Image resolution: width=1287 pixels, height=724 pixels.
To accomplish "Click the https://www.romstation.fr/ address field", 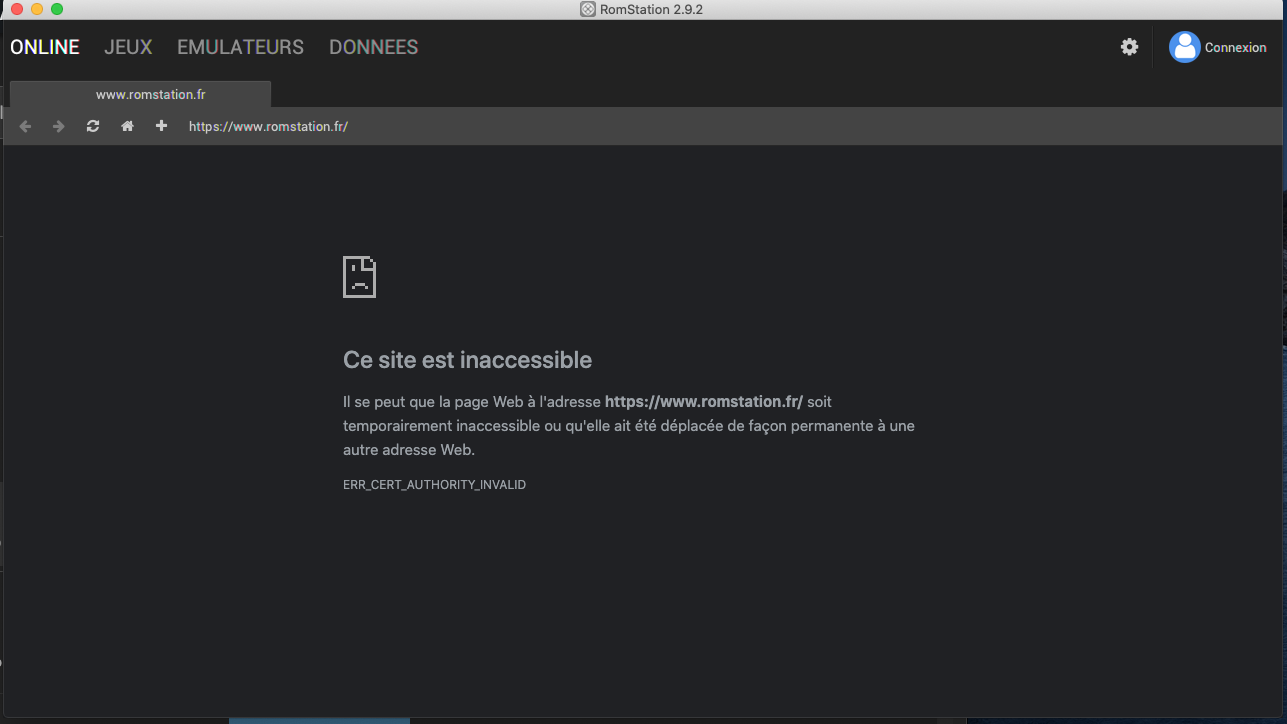I will [x=268, y=127].
